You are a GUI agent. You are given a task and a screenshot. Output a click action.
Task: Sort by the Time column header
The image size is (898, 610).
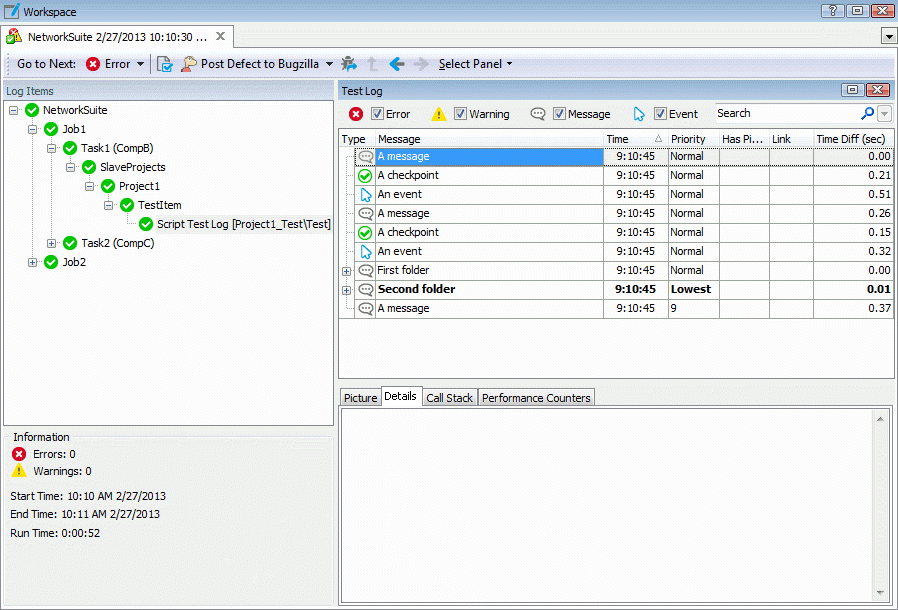click(x=636, y=139)
